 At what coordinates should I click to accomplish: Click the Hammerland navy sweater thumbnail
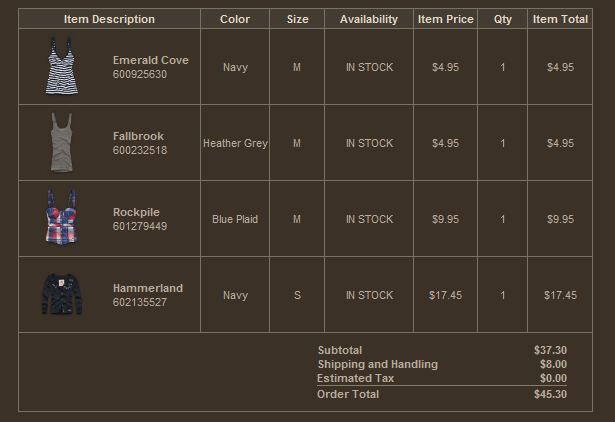coord(62,294)
